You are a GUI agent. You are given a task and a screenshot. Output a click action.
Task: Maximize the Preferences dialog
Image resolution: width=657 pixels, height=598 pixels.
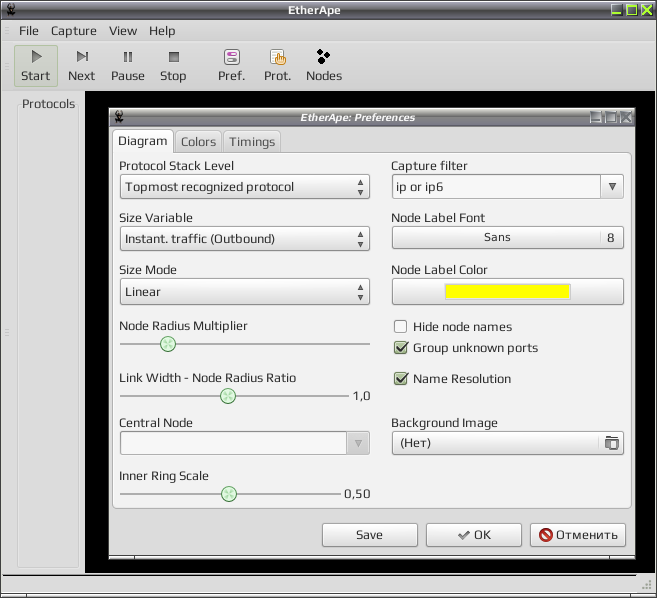tap(611, 117)
